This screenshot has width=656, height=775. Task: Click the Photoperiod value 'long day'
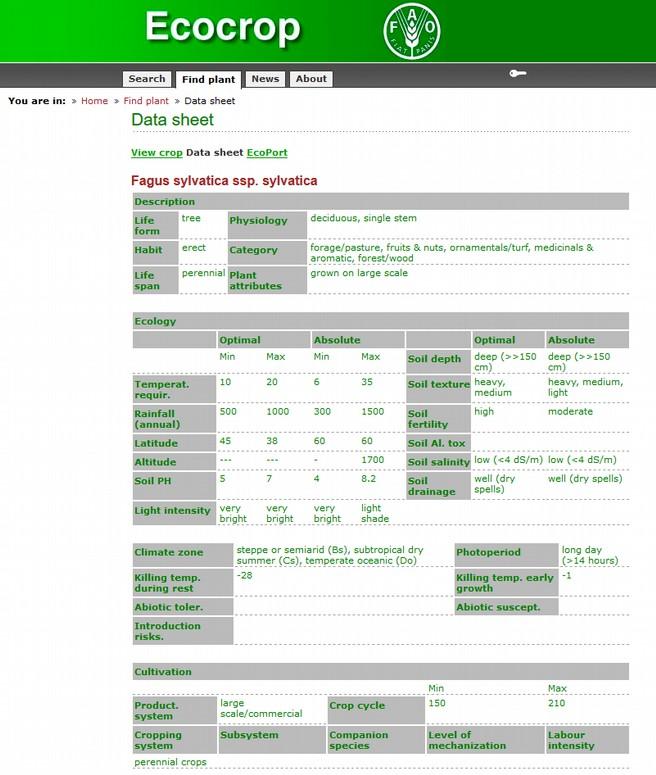coord(589,555)
